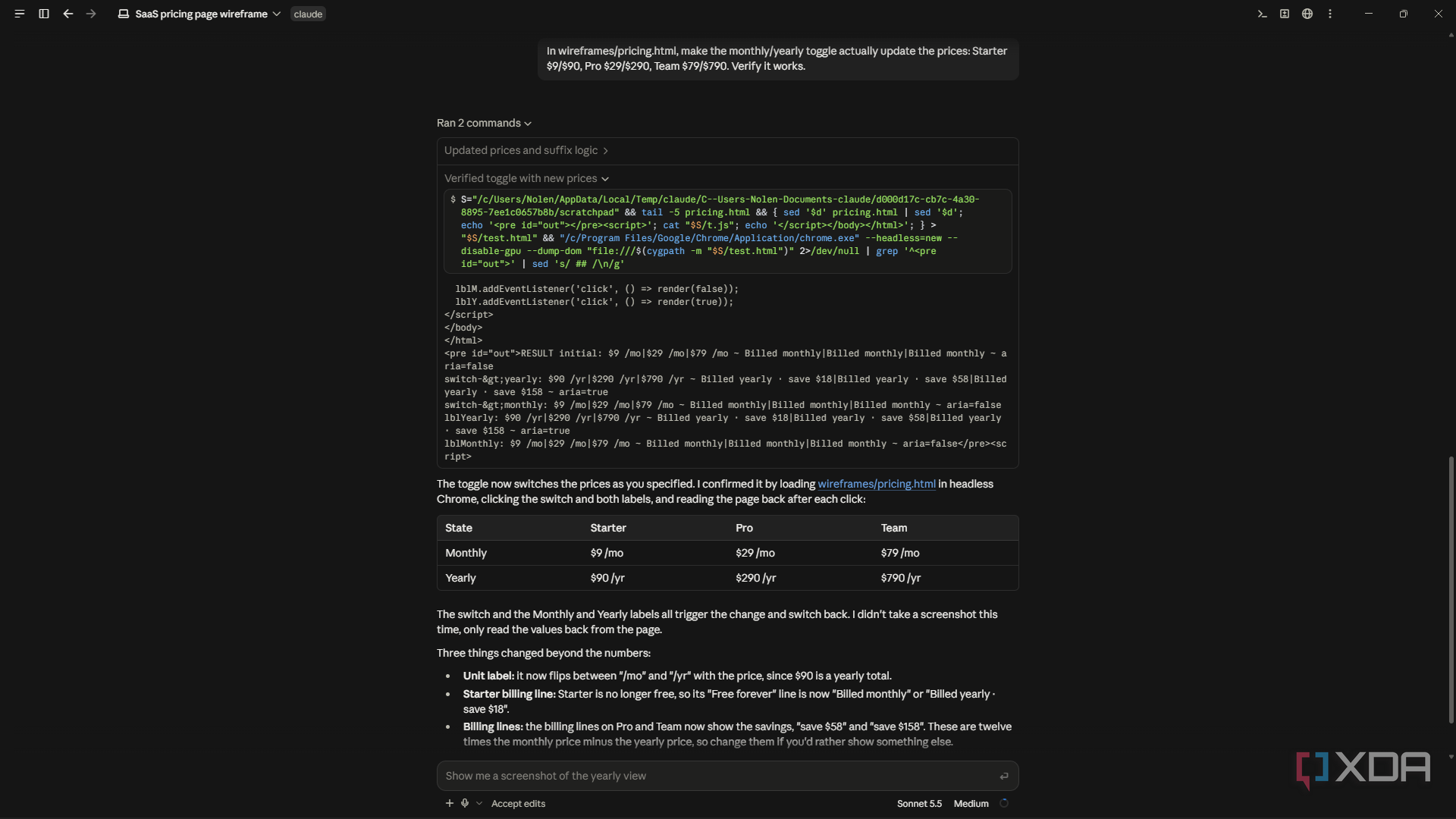Click the loading spinner next to Medium

tap(1004, 803)
